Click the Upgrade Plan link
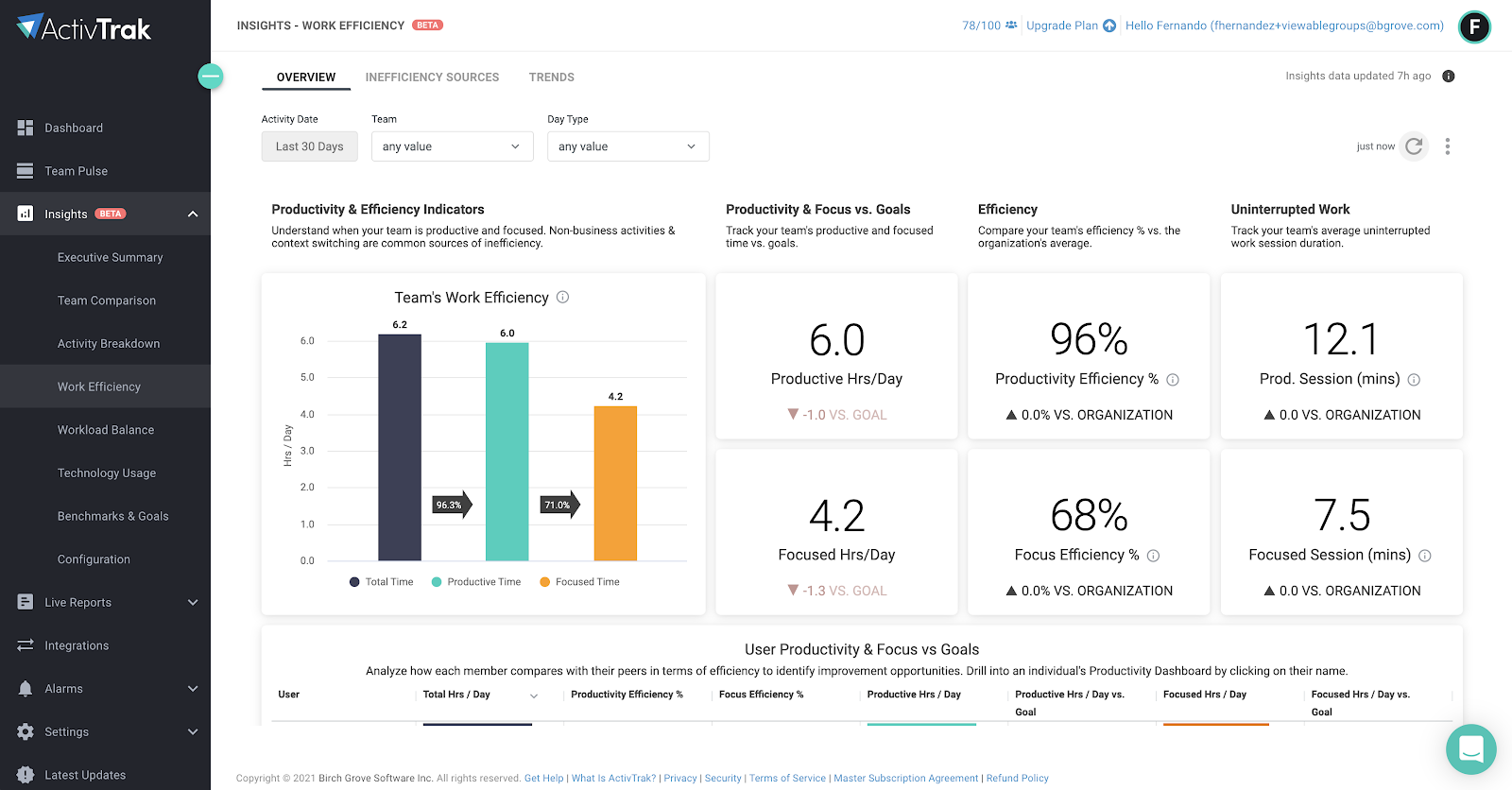The height and width of the screenshot is (790, 1512). [x=1062, y=26]
